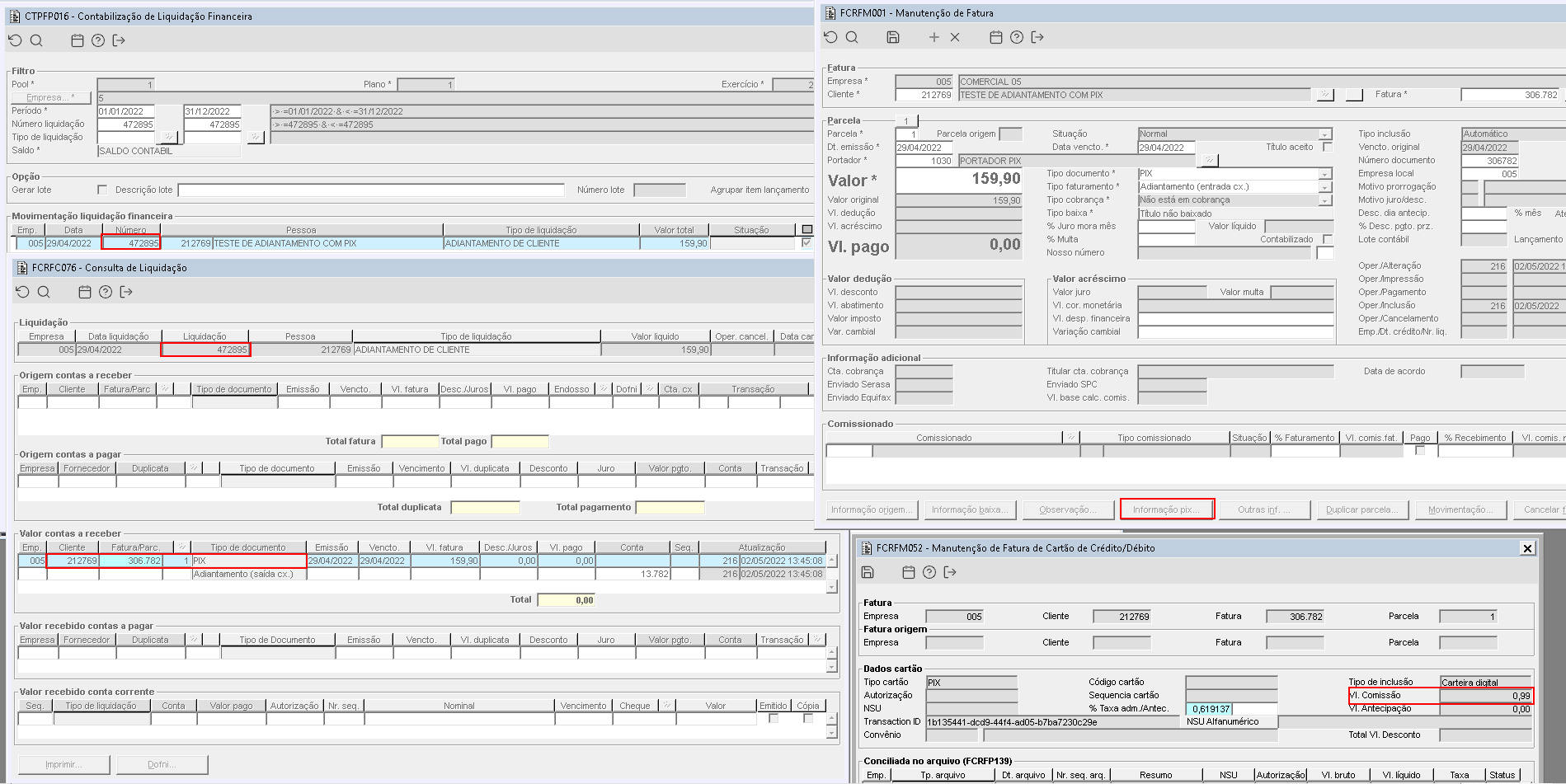
Task: Click exit icon in FCRFC076 Consulta de Liquidação
Action: [126, 292]
